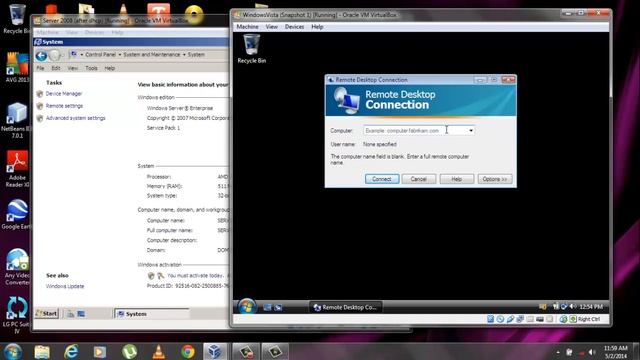640x360 pixels.
Task: Select Remote Desktop Co... taskbar button in Vista
Action: [x=345, y=307]
